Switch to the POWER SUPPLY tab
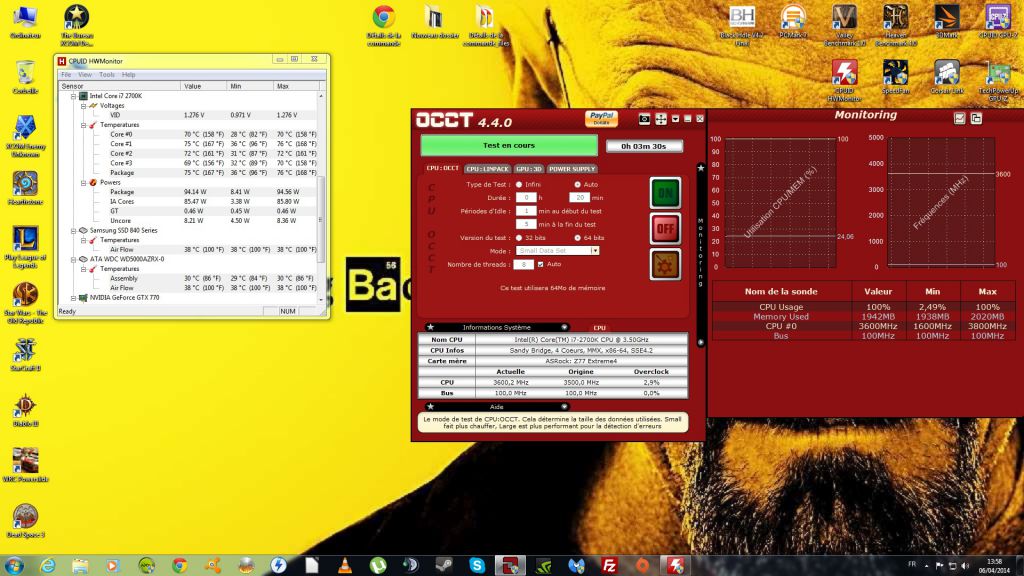 coord(572,169)
